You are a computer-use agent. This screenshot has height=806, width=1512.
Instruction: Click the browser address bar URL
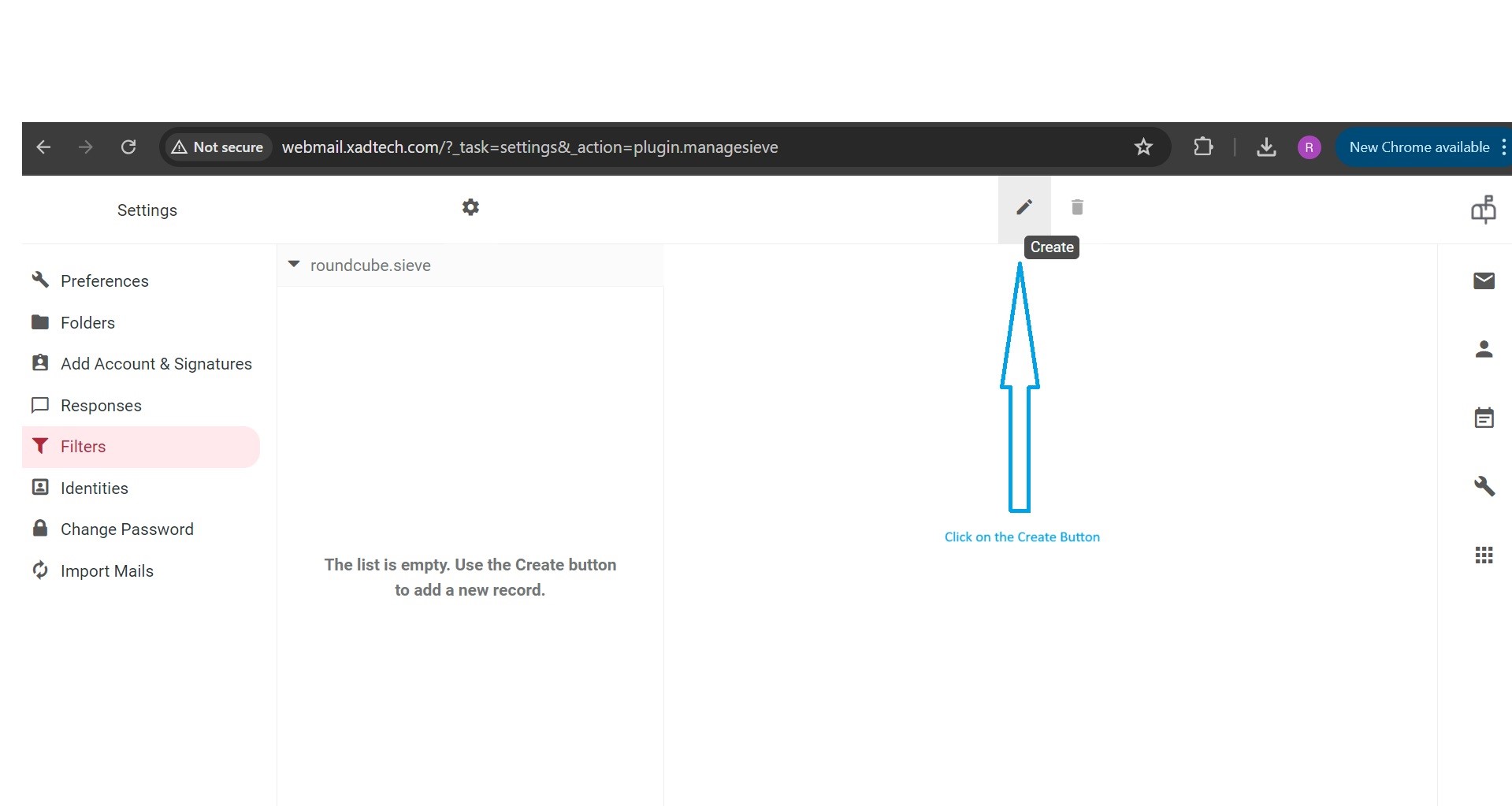[529, 147]
